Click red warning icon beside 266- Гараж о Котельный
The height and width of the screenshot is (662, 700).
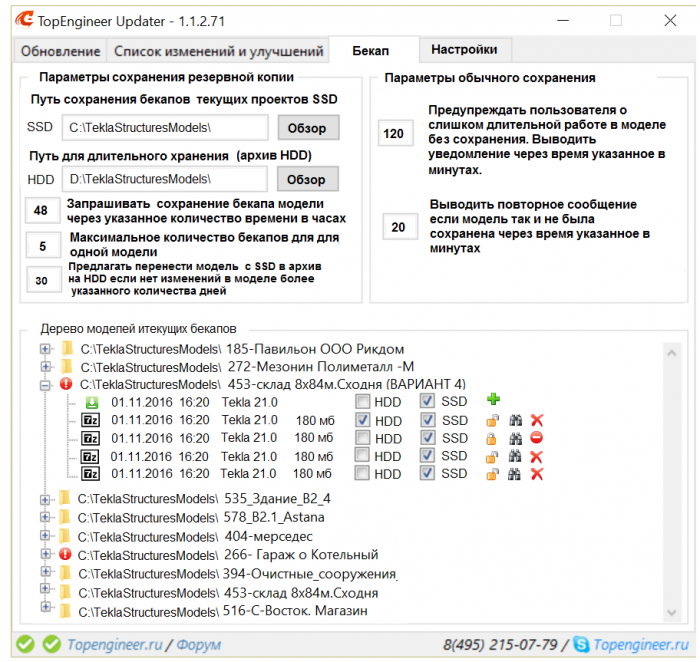[65, 554]
